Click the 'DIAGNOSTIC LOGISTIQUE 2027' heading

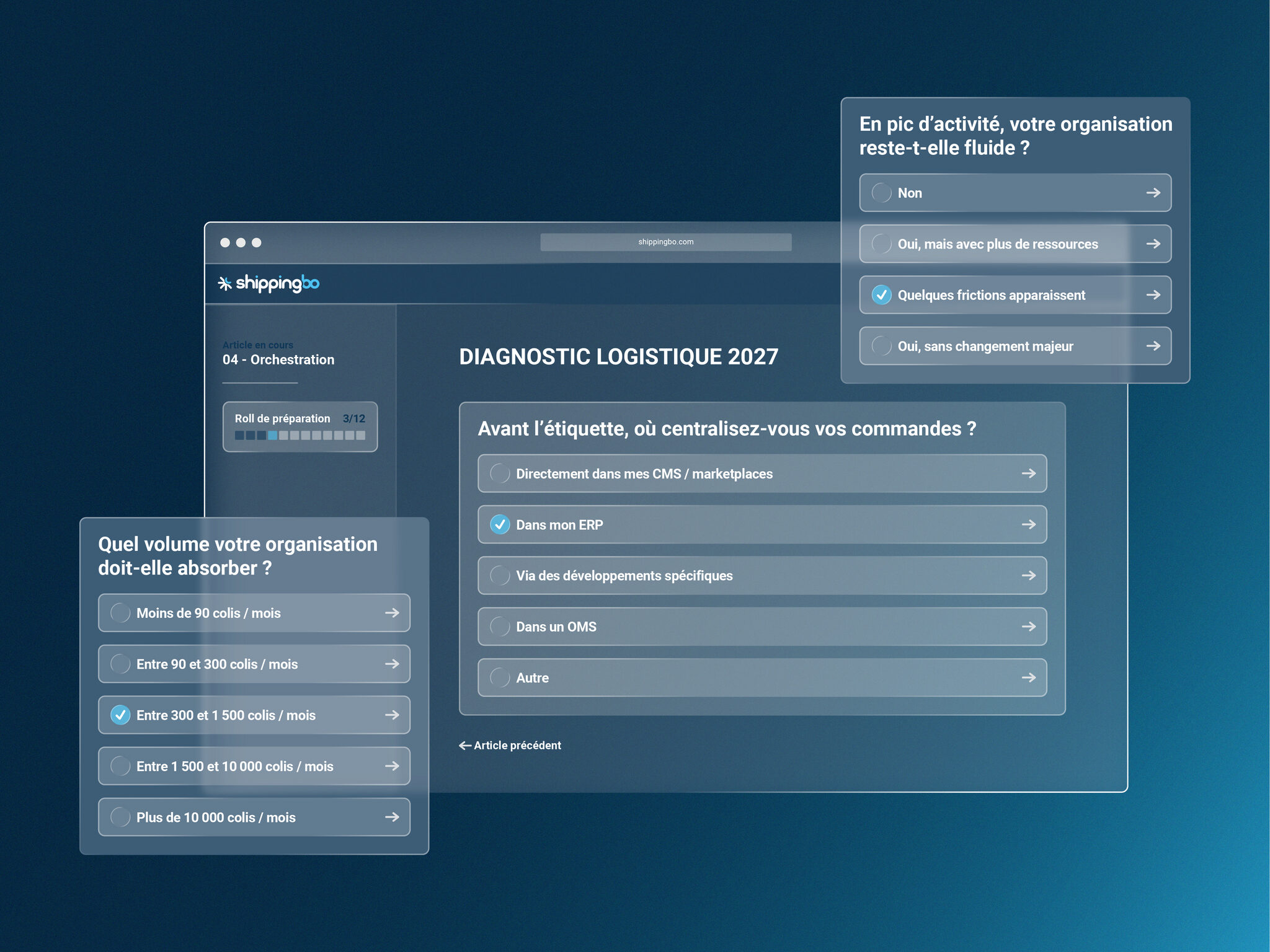(x=619, y=357)
